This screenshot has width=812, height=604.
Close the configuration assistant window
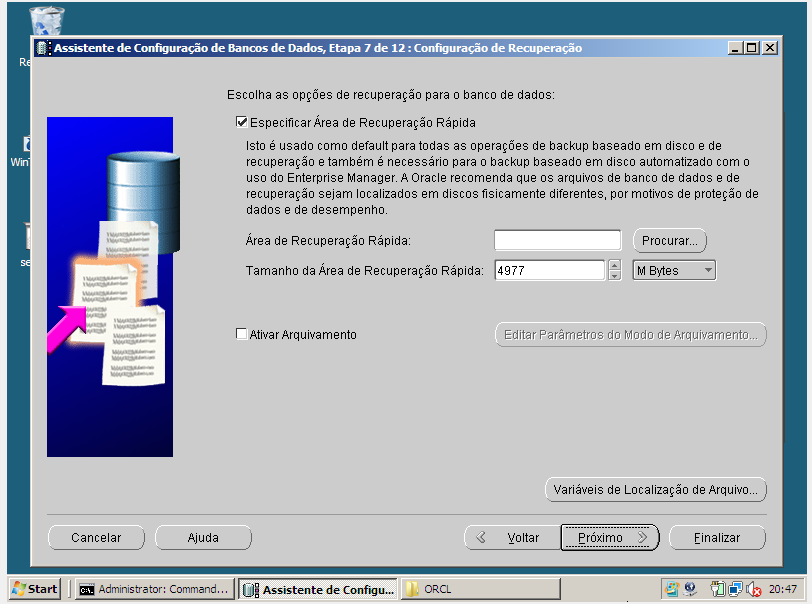[x=770, y=48]
